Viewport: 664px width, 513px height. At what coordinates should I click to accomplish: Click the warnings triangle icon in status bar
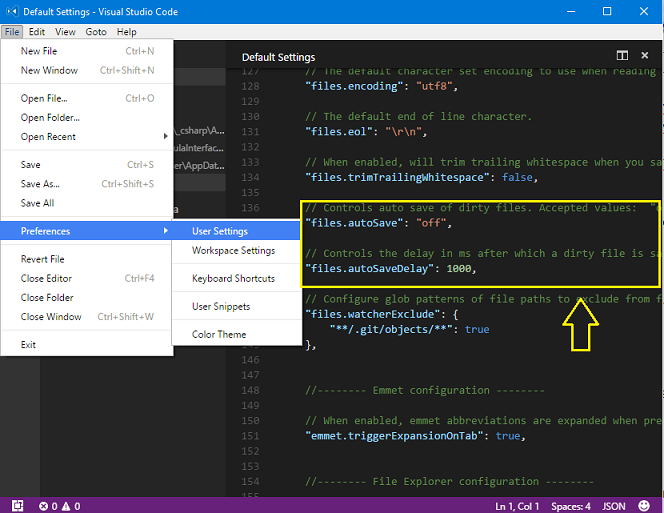(66, 506)
